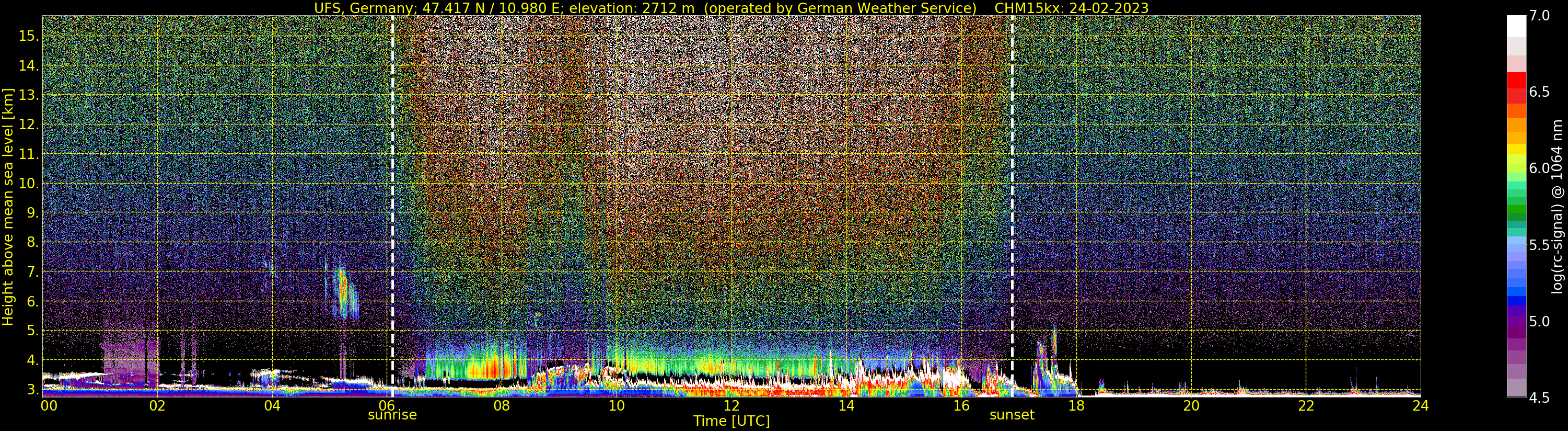The width and height of the screenshot is (1568, 431).
Task: Click the '15.' height tick label
Action: click(x=28, y=36)
